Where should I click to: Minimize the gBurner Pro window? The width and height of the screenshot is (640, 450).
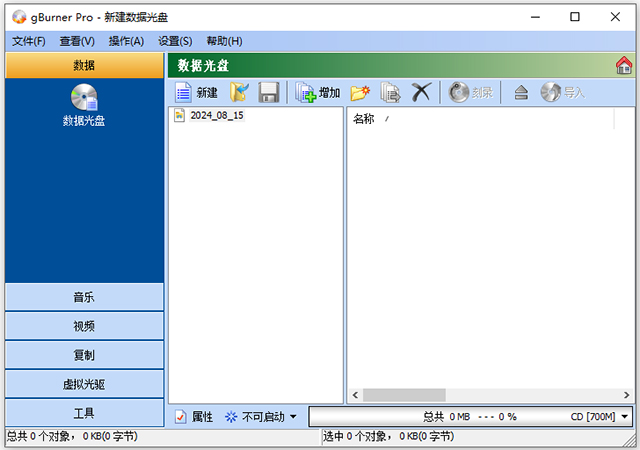[x=535, y=17]
